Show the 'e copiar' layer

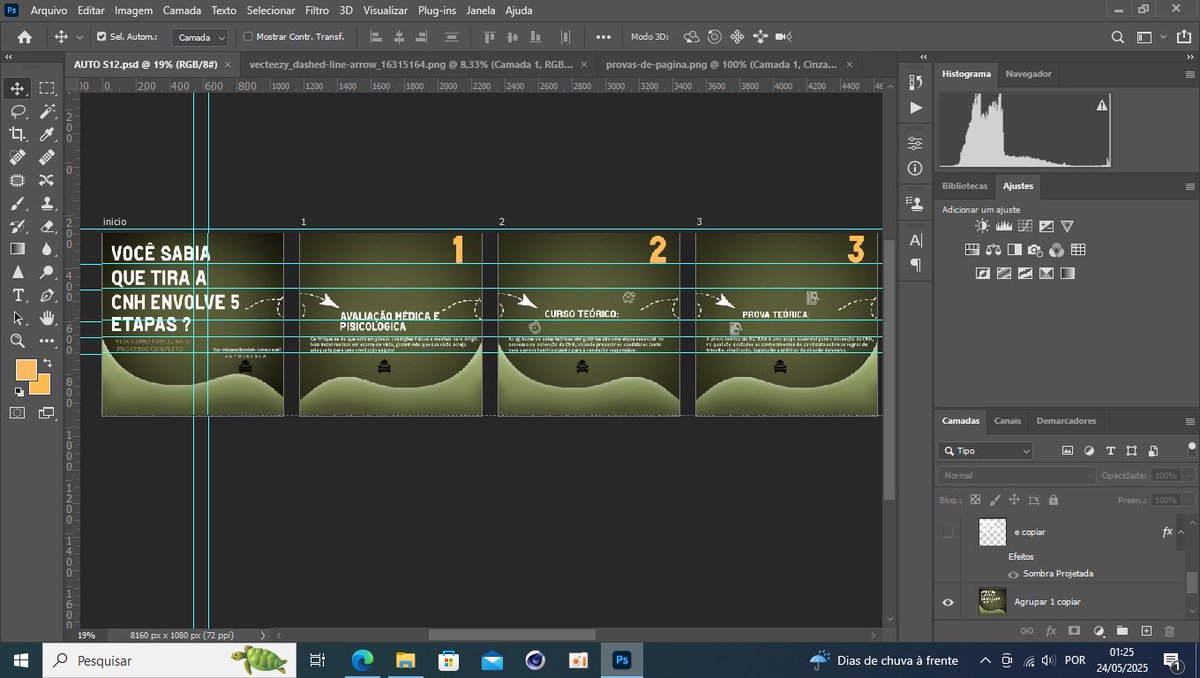click(948, 532)
